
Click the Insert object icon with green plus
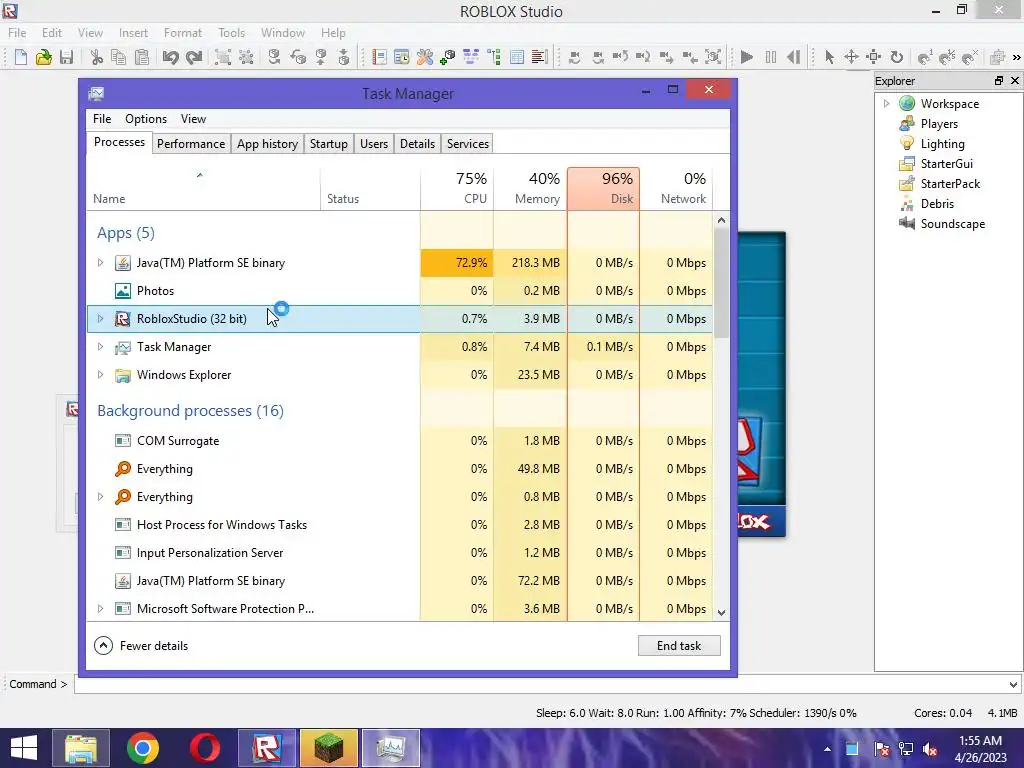[x=448, y=57]
